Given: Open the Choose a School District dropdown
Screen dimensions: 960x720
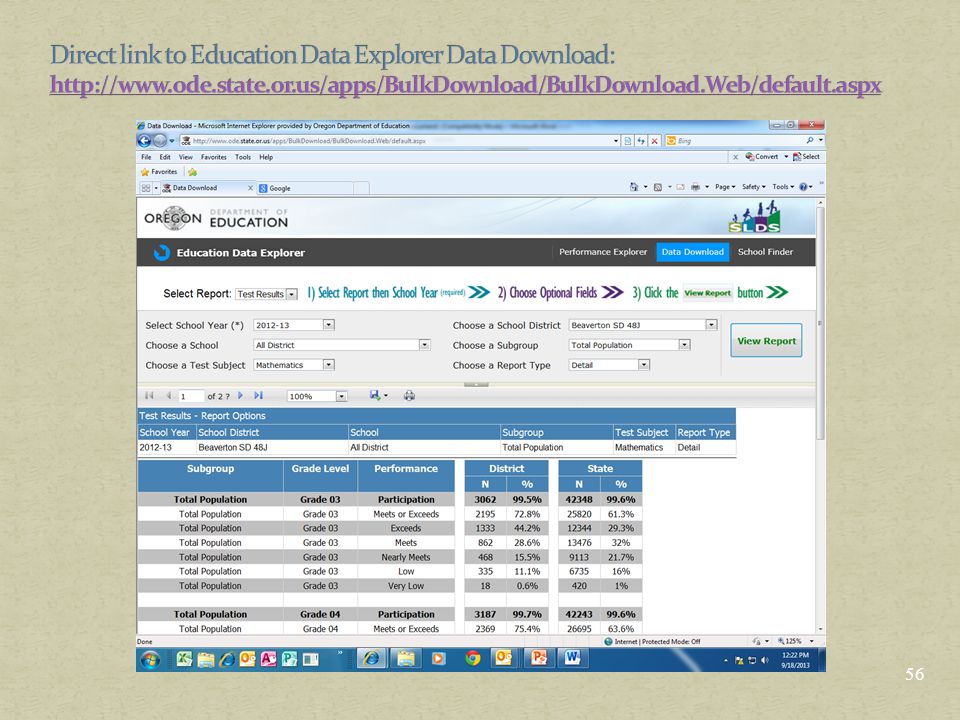Looking at the screenshot, I should (711, 325).
